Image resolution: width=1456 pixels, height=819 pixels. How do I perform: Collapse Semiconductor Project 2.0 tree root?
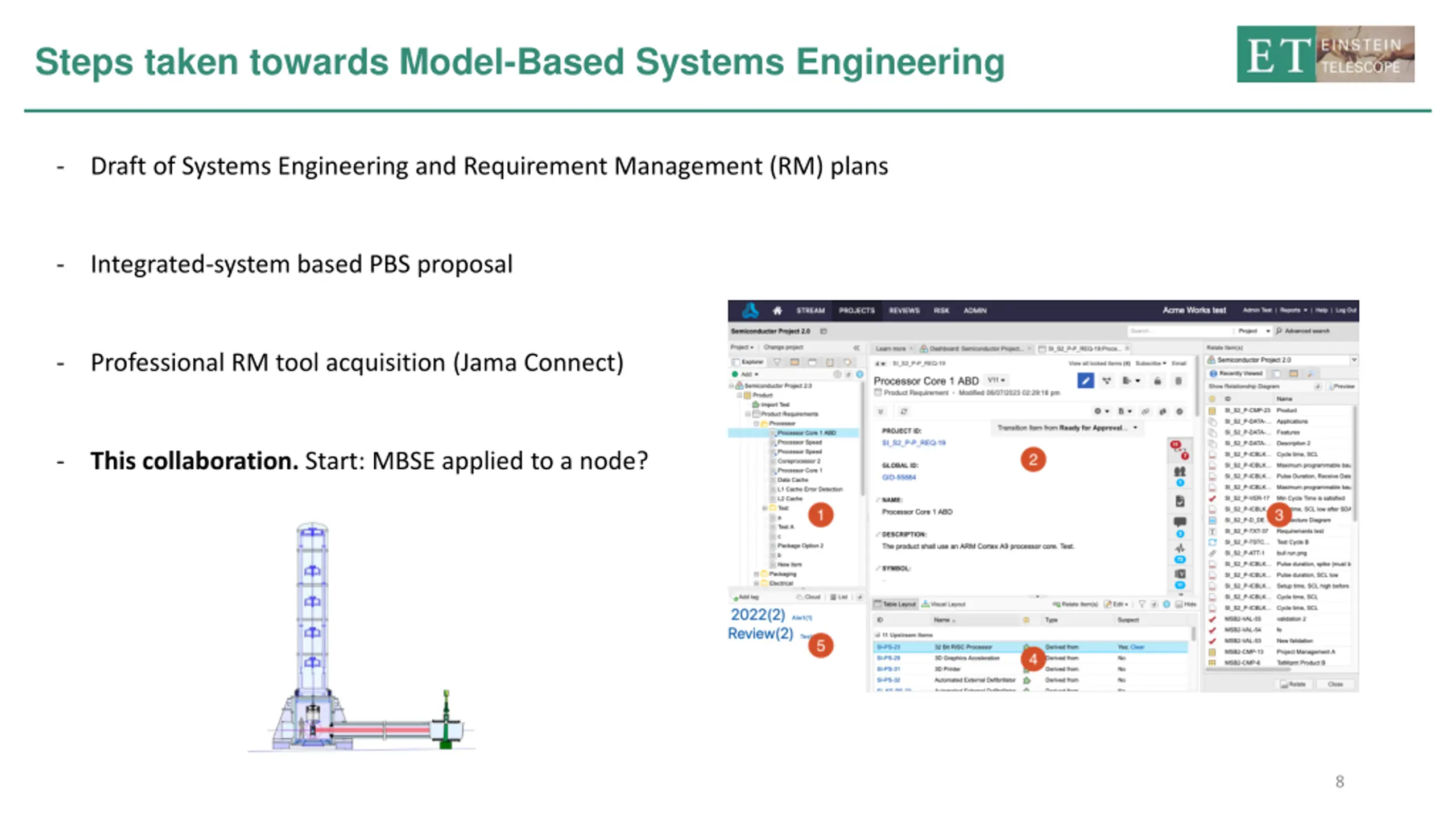point(731,386)
